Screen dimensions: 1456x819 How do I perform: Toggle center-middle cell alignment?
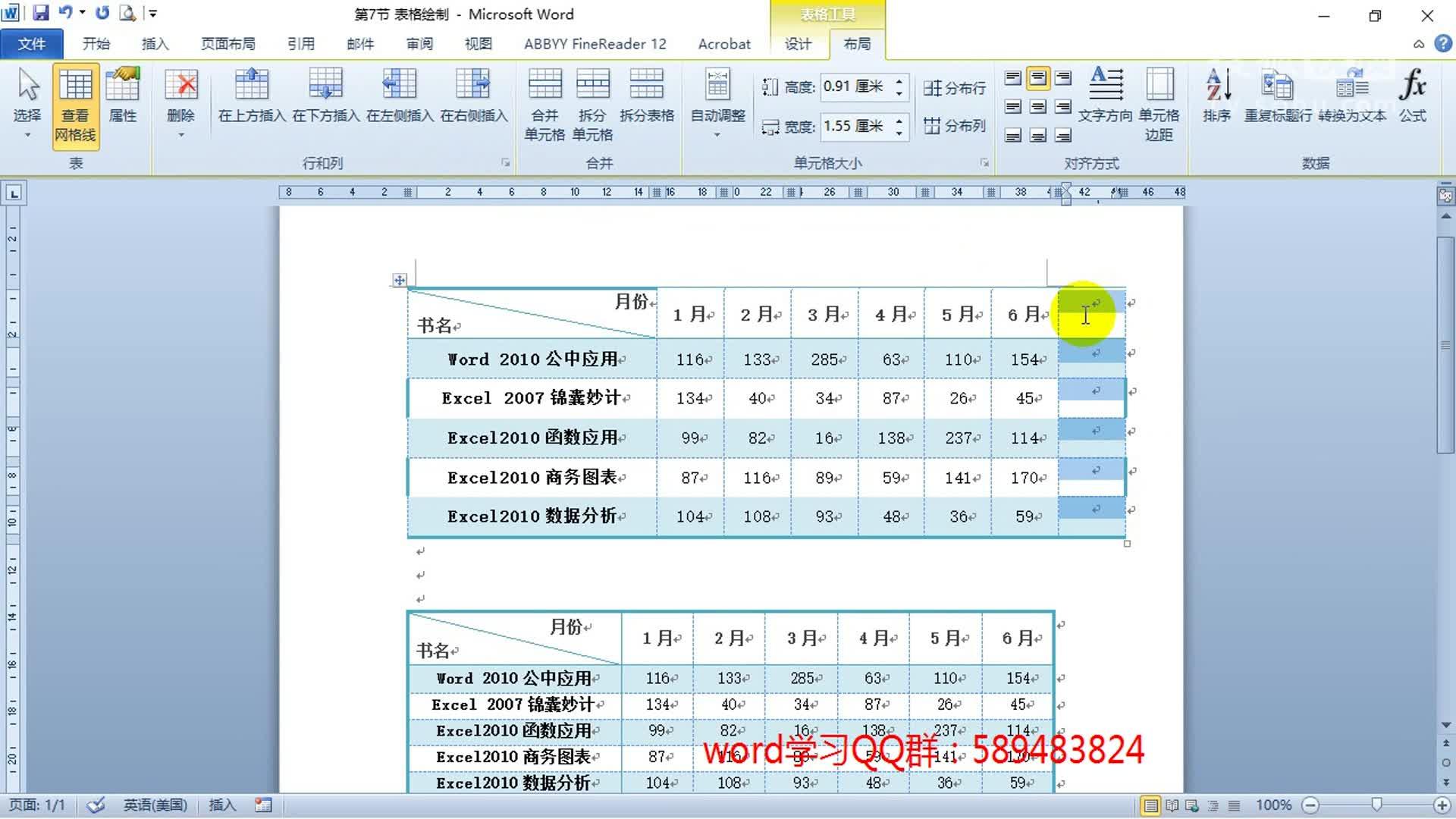coord(1037,107)
